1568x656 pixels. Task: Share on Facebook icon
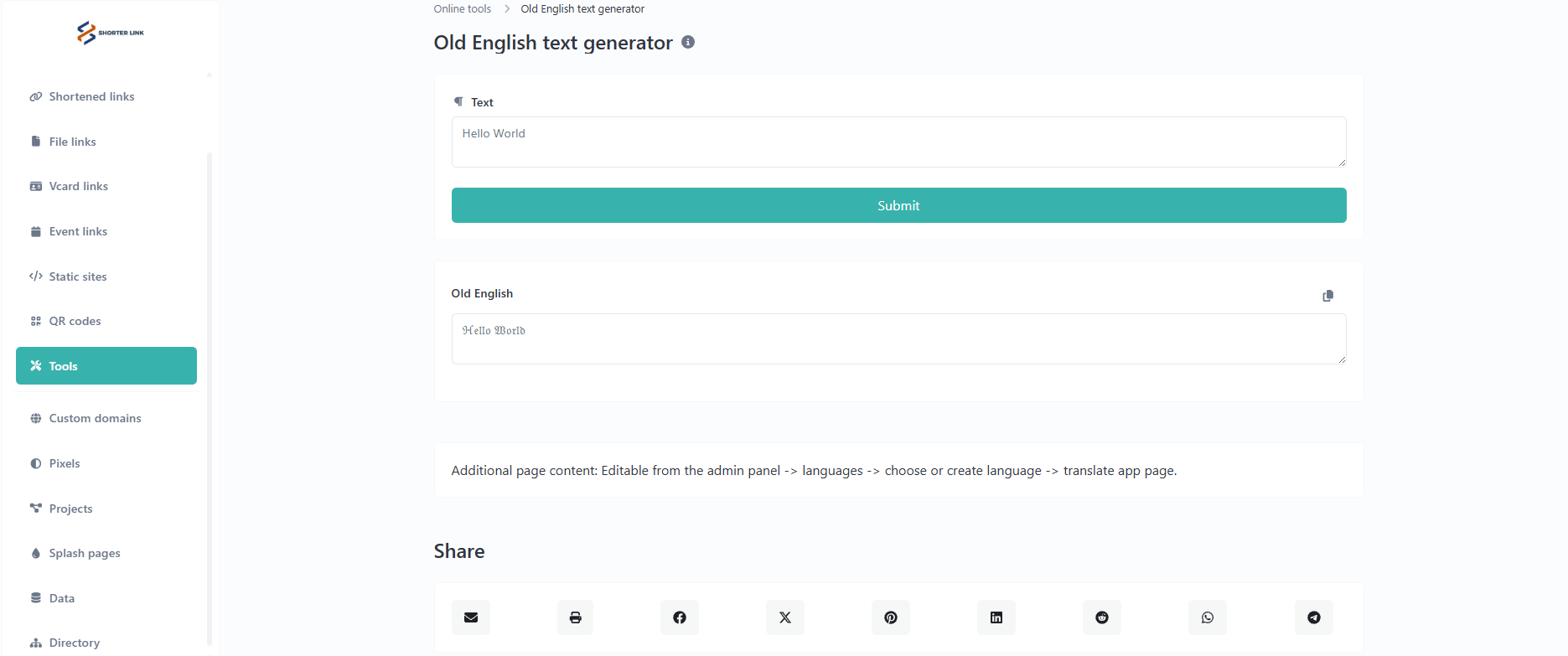pos(680,617)
